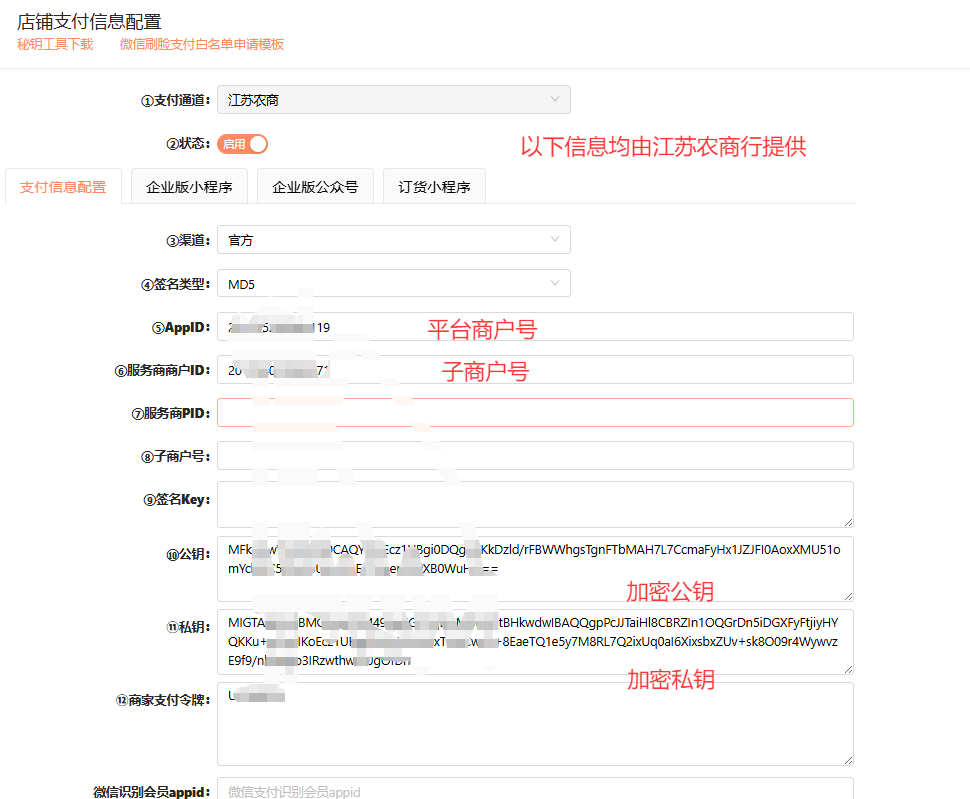Open the 微信刷脸支付白名单申请模板 link
Viewport: 970px width, 799px height.
(x=202, y=45)
